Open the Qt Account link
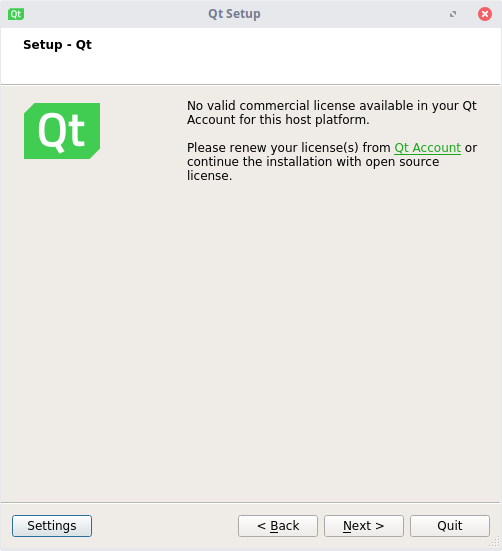This screenshot has height=551, width=502. pos(427,148)
